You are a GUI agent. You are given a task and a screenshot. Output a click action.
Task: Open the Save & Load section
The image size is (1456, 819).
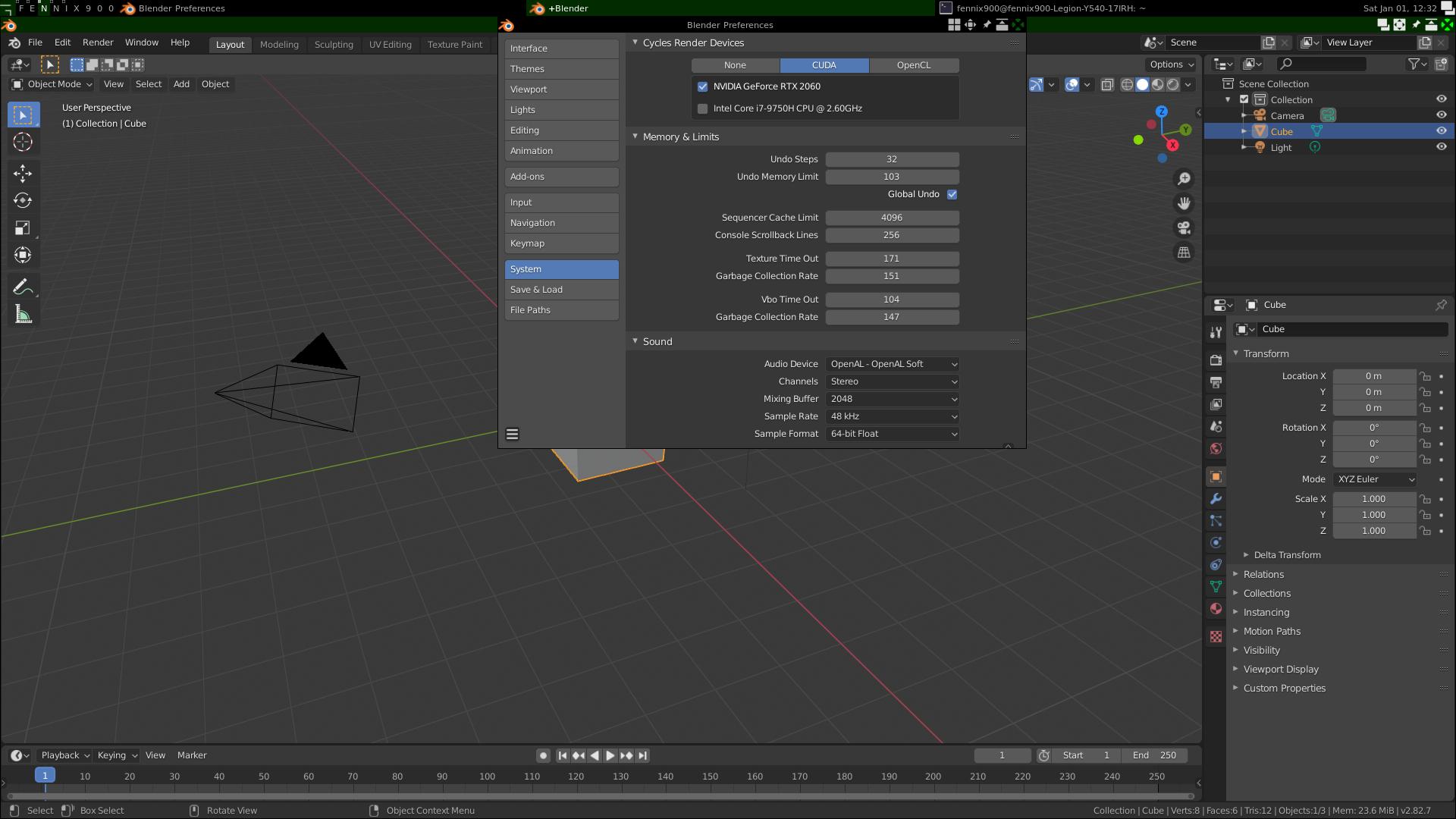pos(561,290)
